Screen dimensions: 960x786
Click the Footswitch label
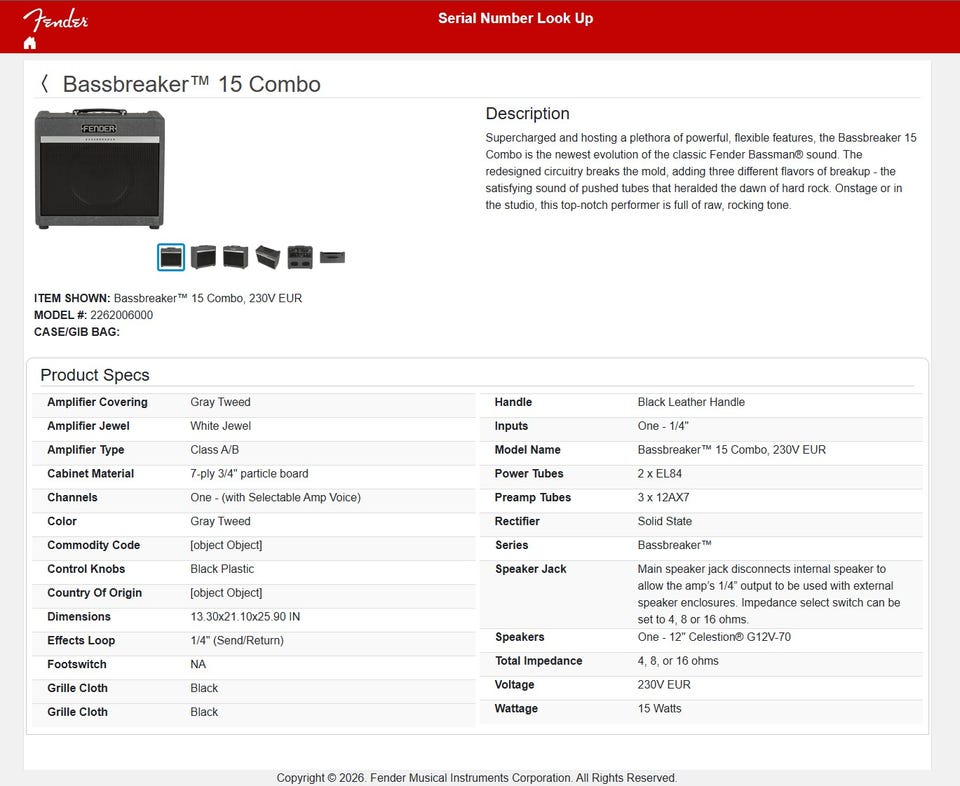(x=77, y=665)
